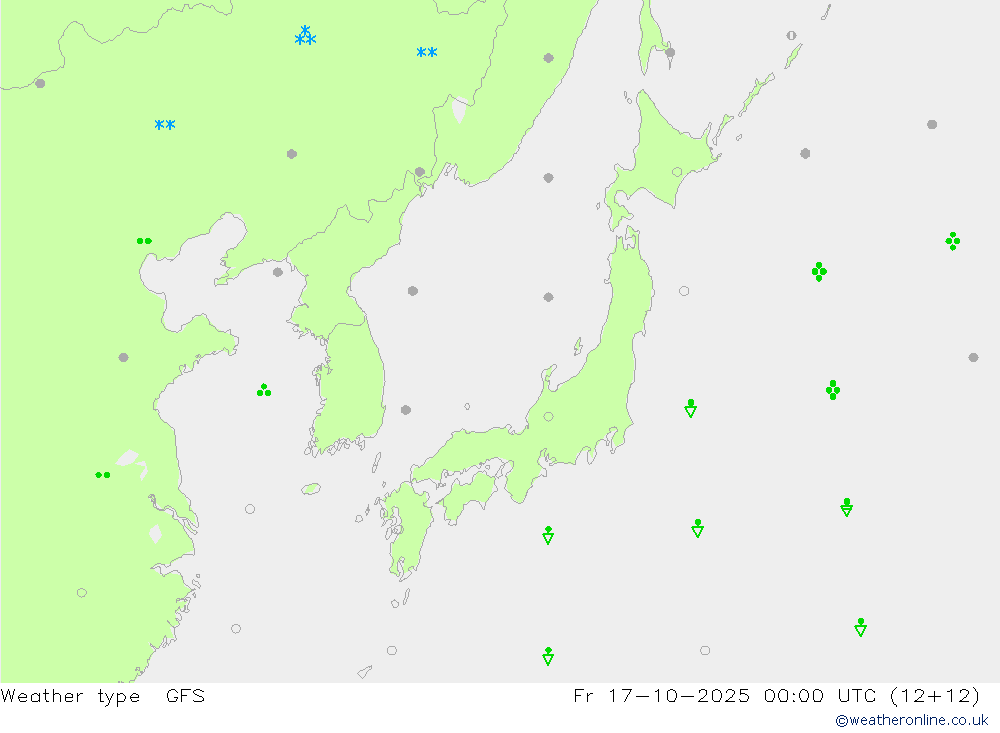This screenshot has height=733, width=1000.
Task: Click the 'GFS' model label
Action: (x=186, y=695)
